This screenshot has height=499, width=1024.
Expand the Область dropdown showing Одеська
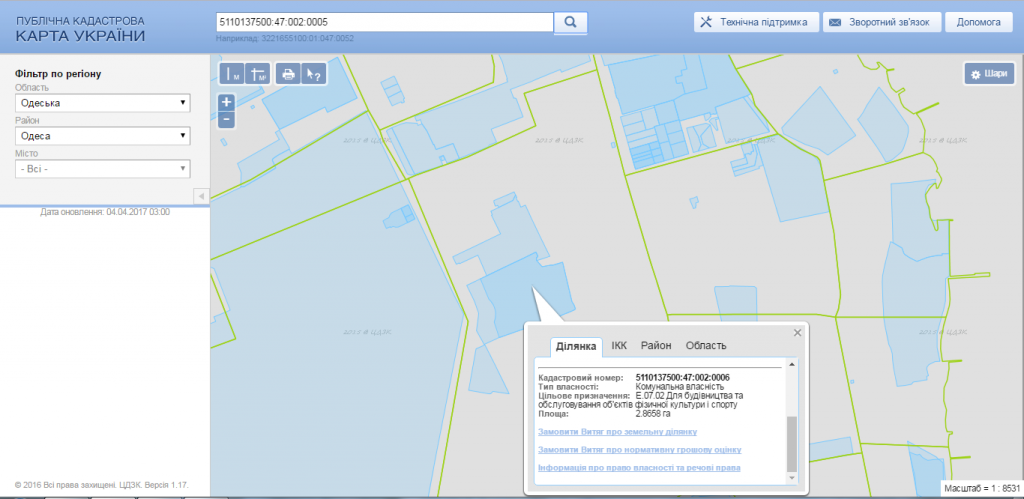point(102,103)
